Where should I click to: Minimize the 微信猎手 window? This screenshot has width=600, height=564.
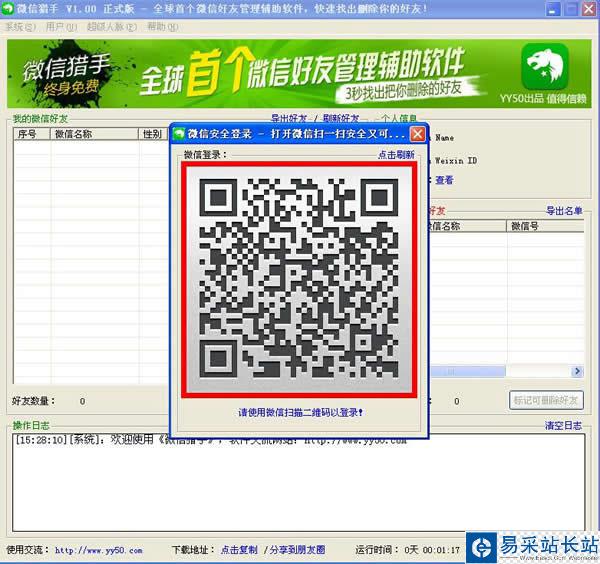[x=552, y=9]
